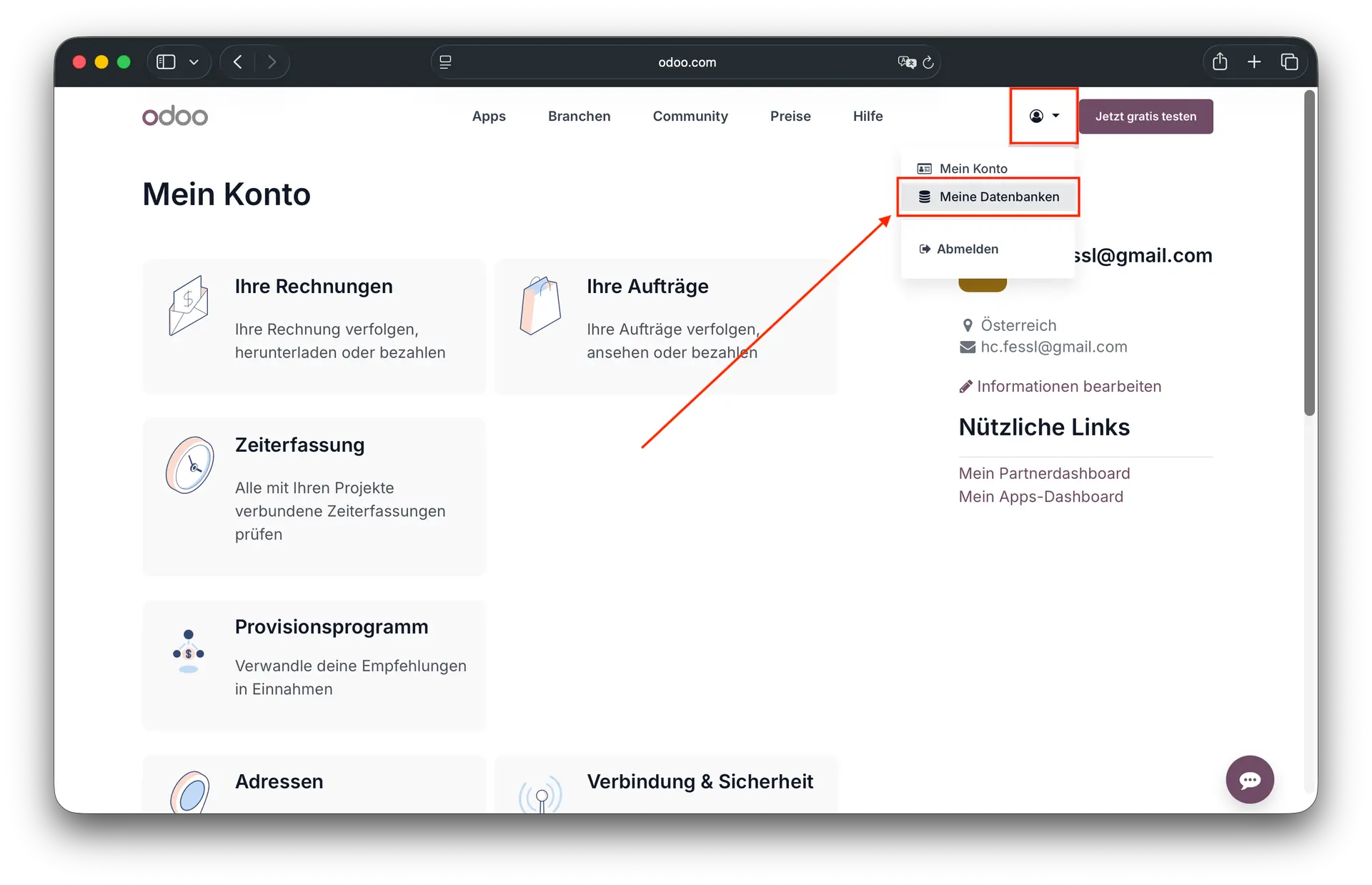Go forward to the next page

pyautogui.click(x=272, y=62)
